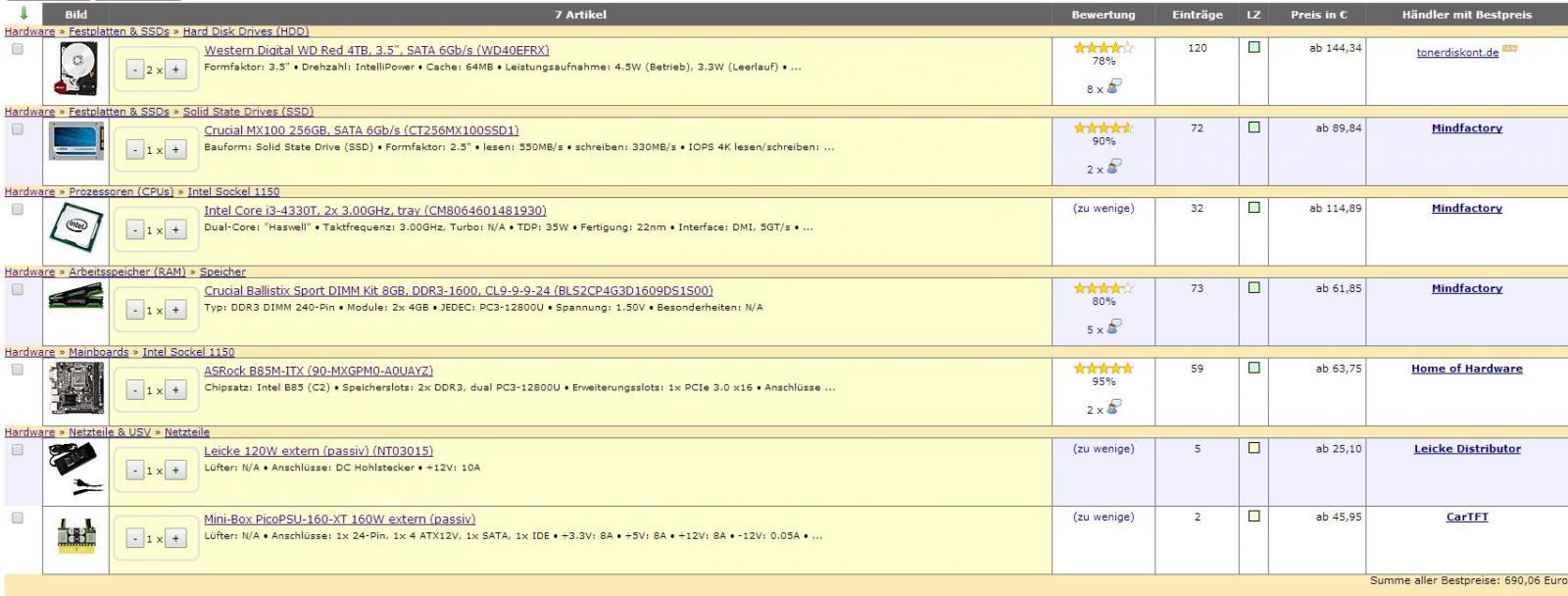Visit the Home of Hardware dealer link
Viewport: 1568px width, 596px height.
(x=1467, y=369)
